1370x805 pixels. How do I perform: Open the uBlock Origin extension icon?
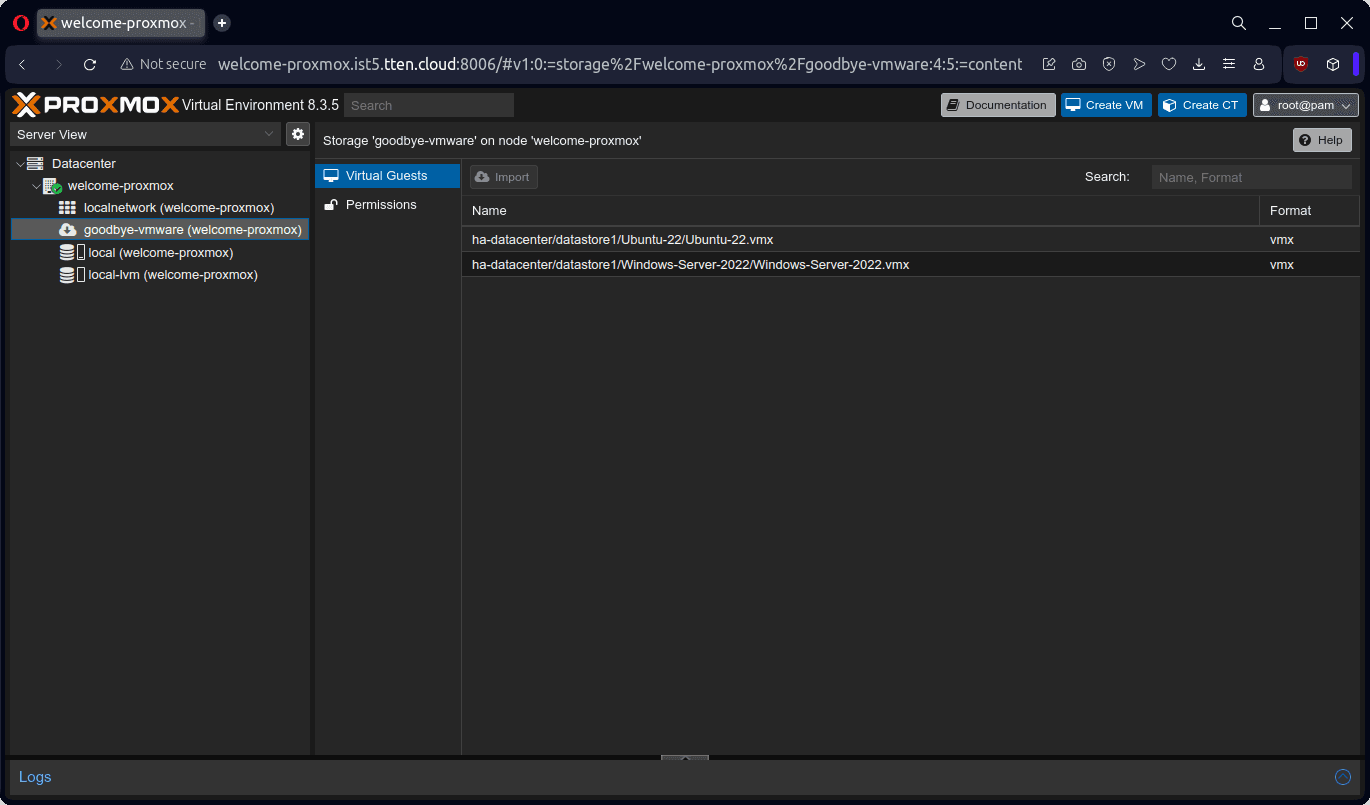tap(1301, 64)
